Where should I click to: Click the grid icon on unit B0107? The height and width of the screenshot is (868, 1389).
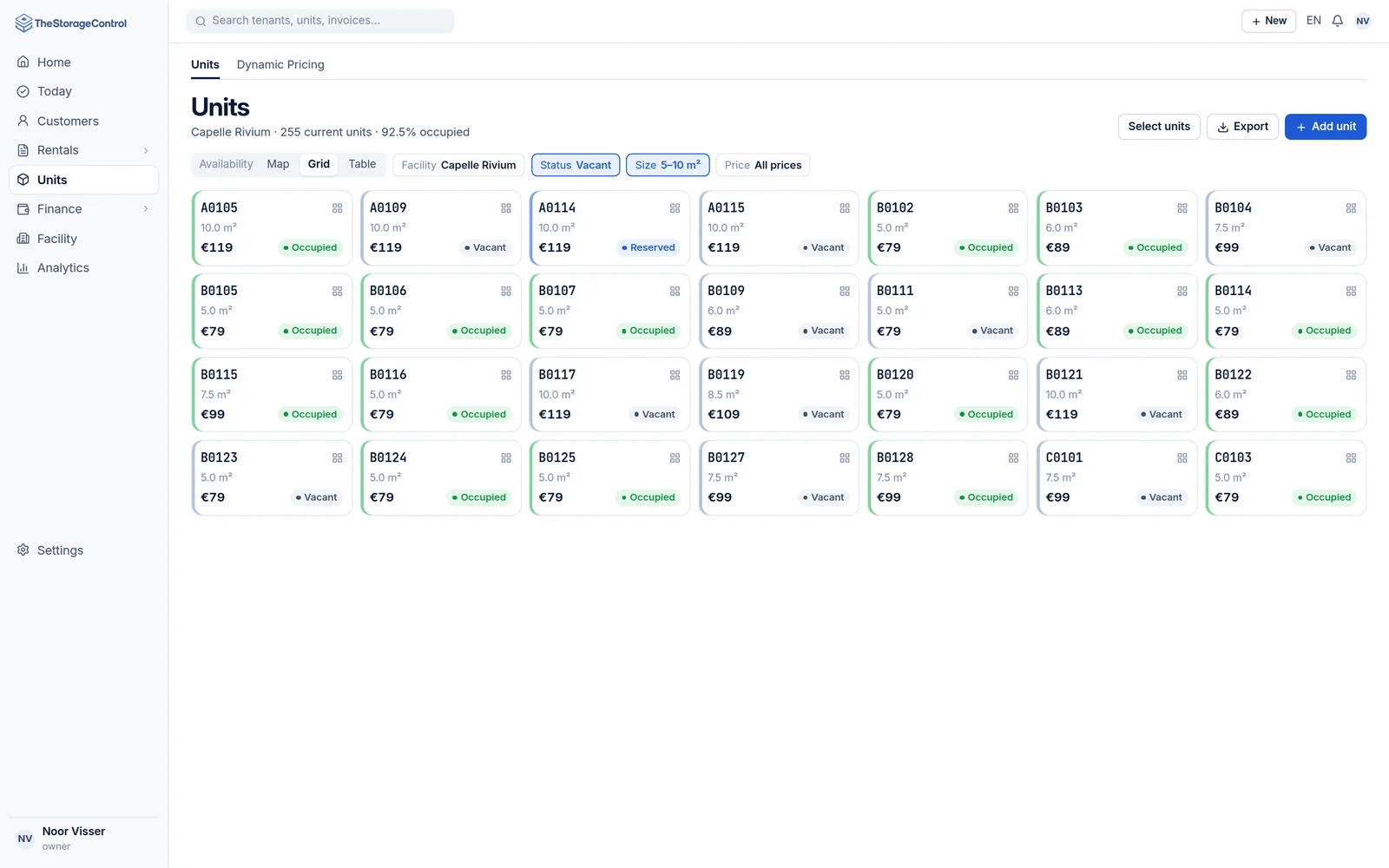pos(675,292)
